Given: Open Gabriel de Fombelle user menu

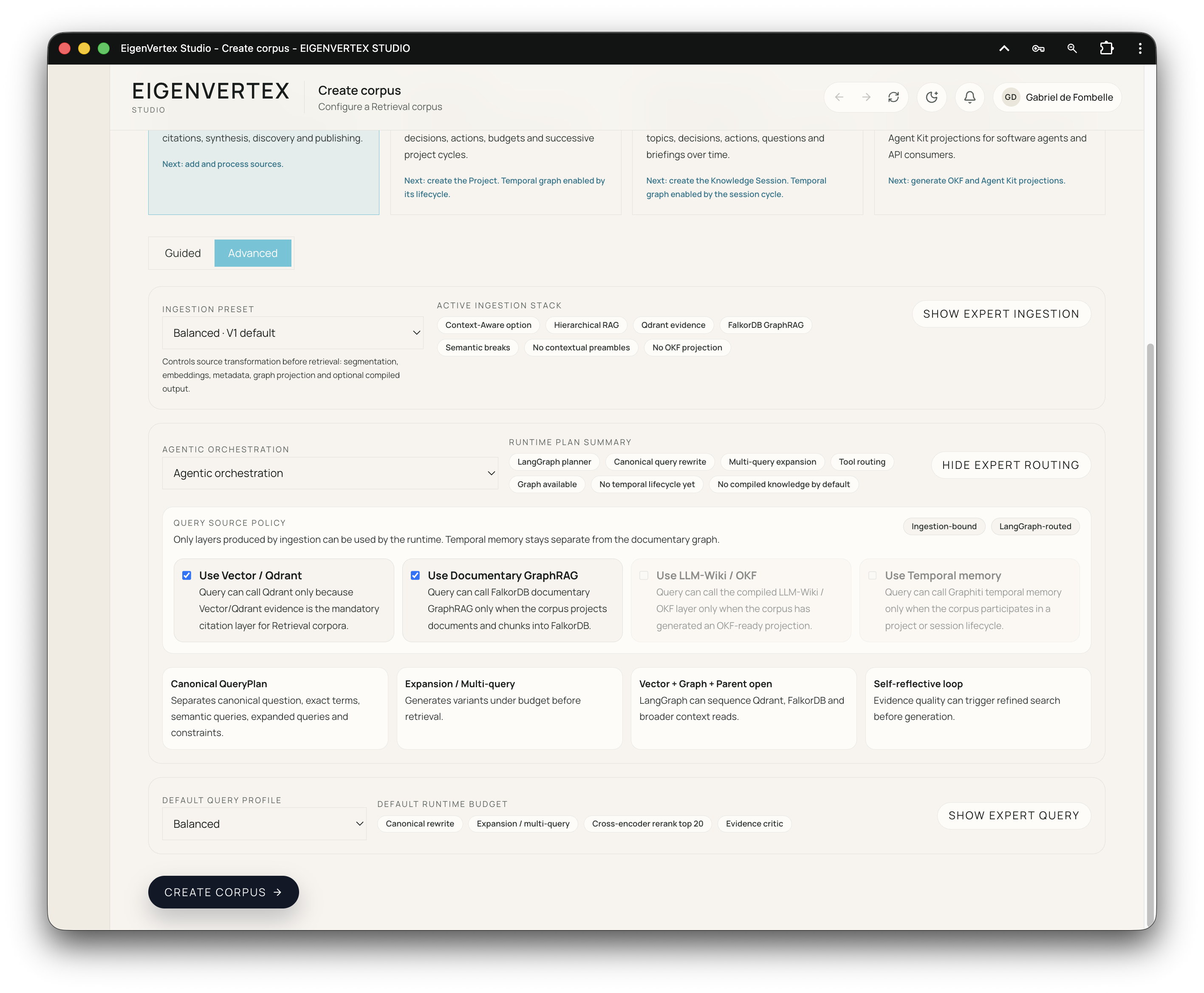Looking at the screenshot, I should [x=1057, y=97].
